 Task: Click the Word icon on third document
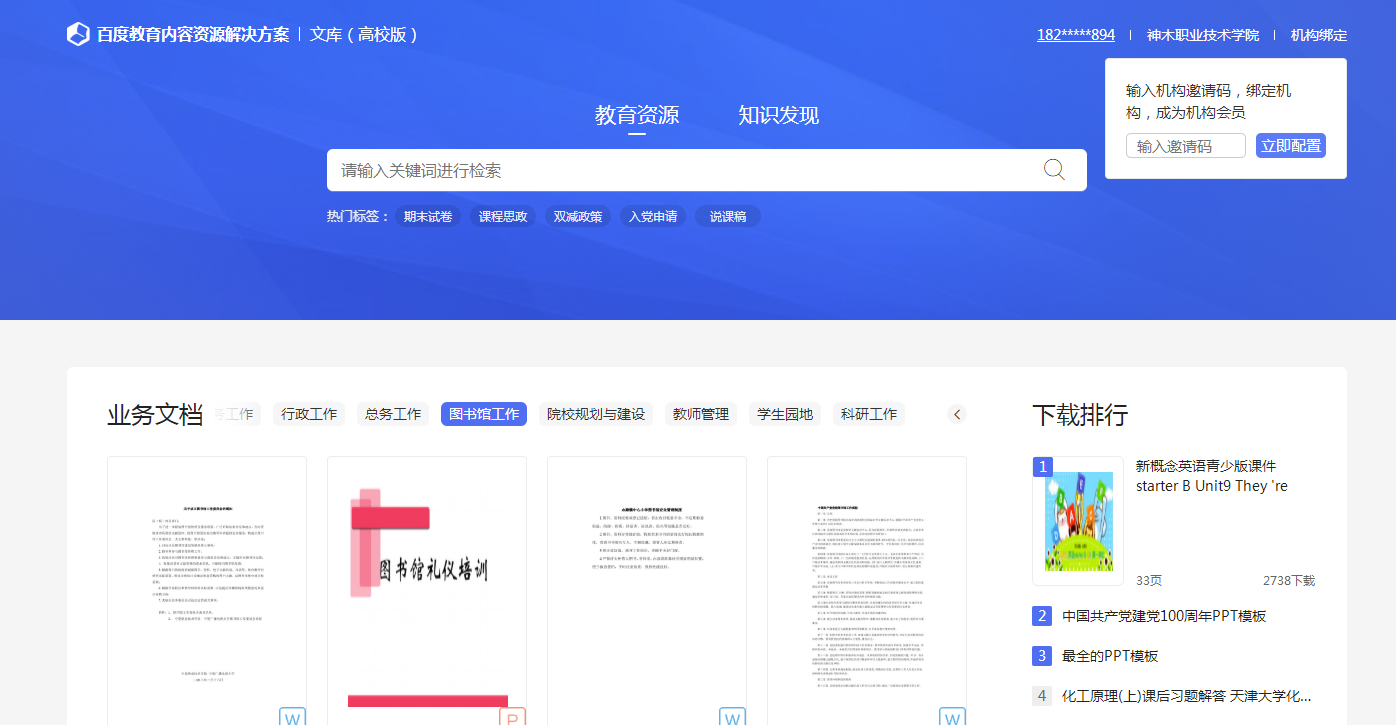[732, 717]
